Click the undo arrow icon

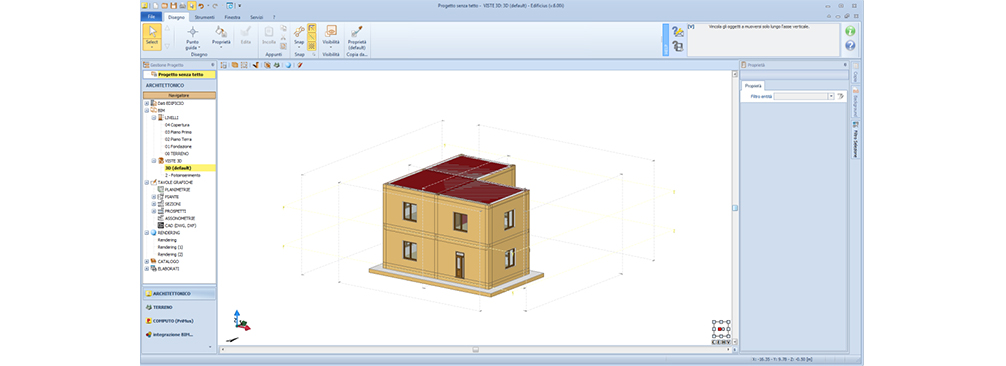(201, 5)
